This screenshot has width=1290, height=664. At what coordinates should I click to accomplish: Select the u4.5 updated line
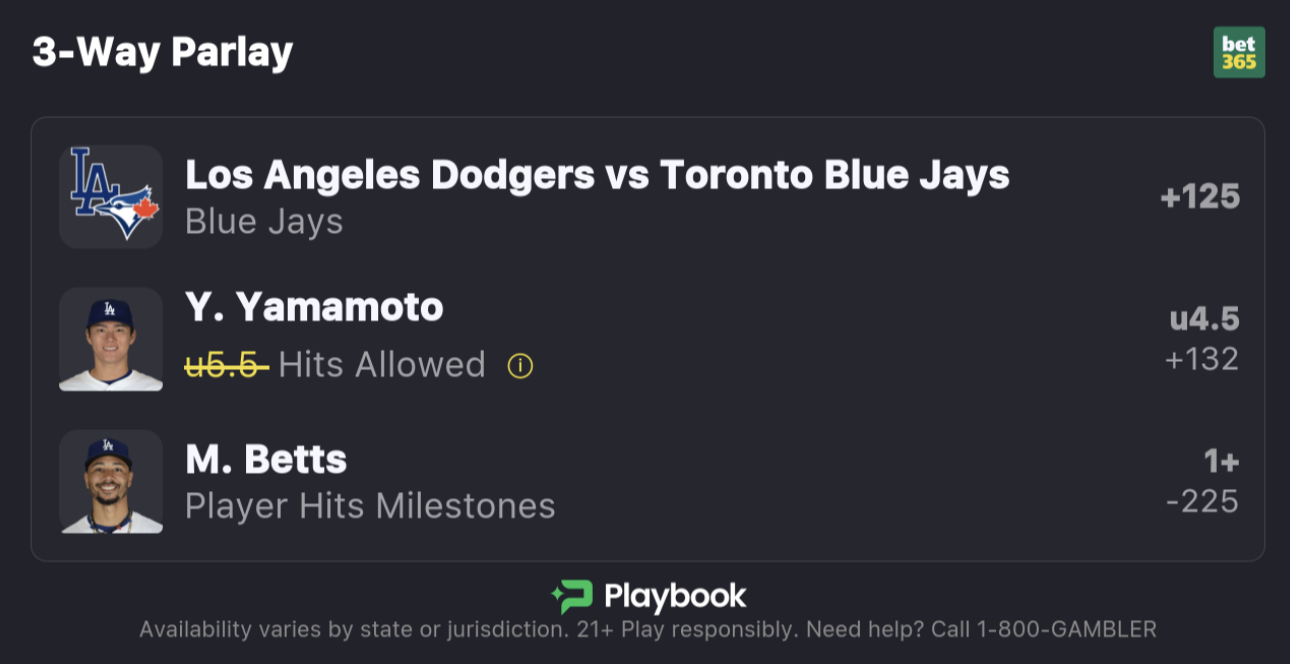point(1204,319)
